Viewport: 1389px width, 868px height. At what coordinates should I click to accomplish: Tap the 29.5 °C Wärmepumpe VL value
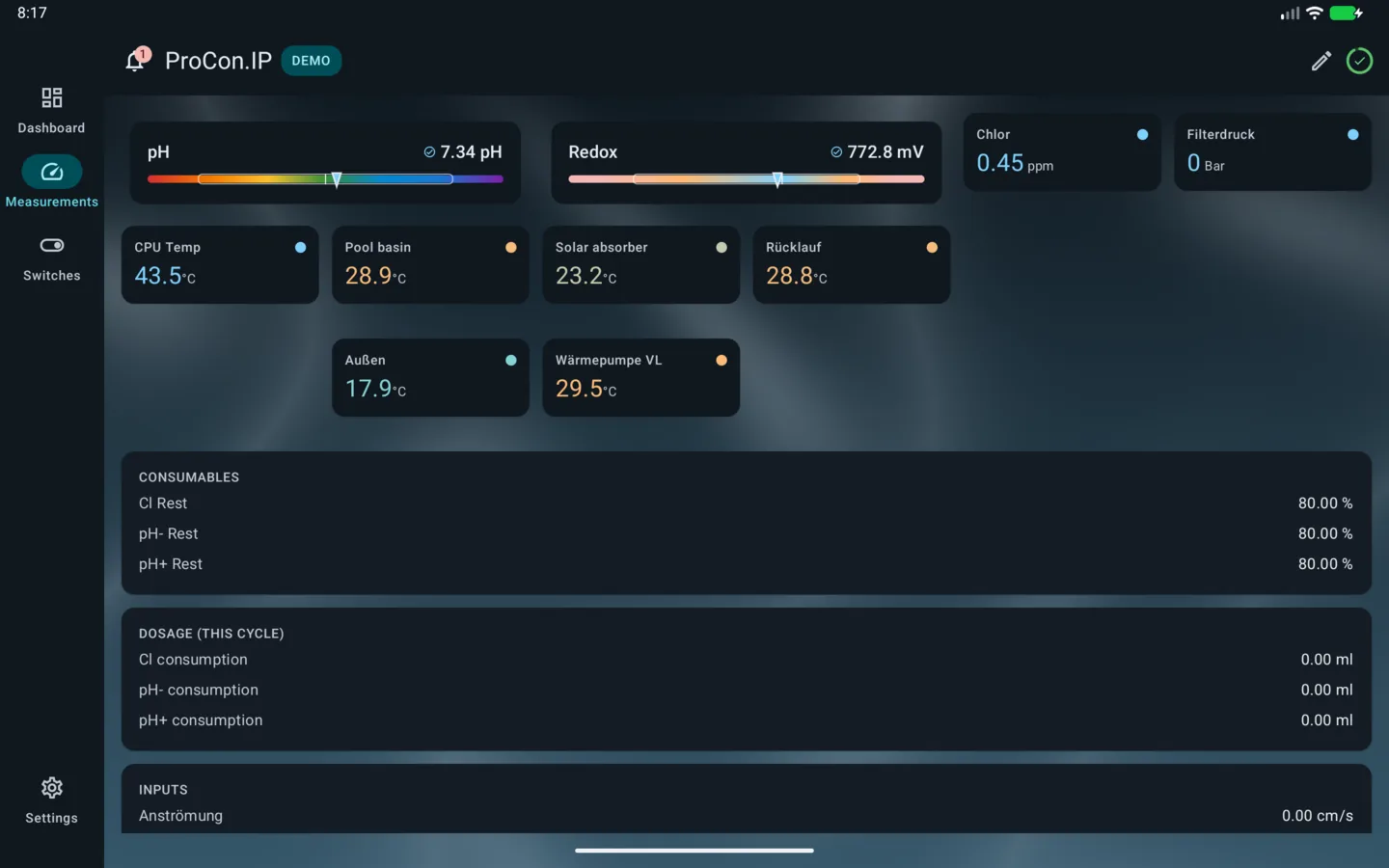point(586,389)
